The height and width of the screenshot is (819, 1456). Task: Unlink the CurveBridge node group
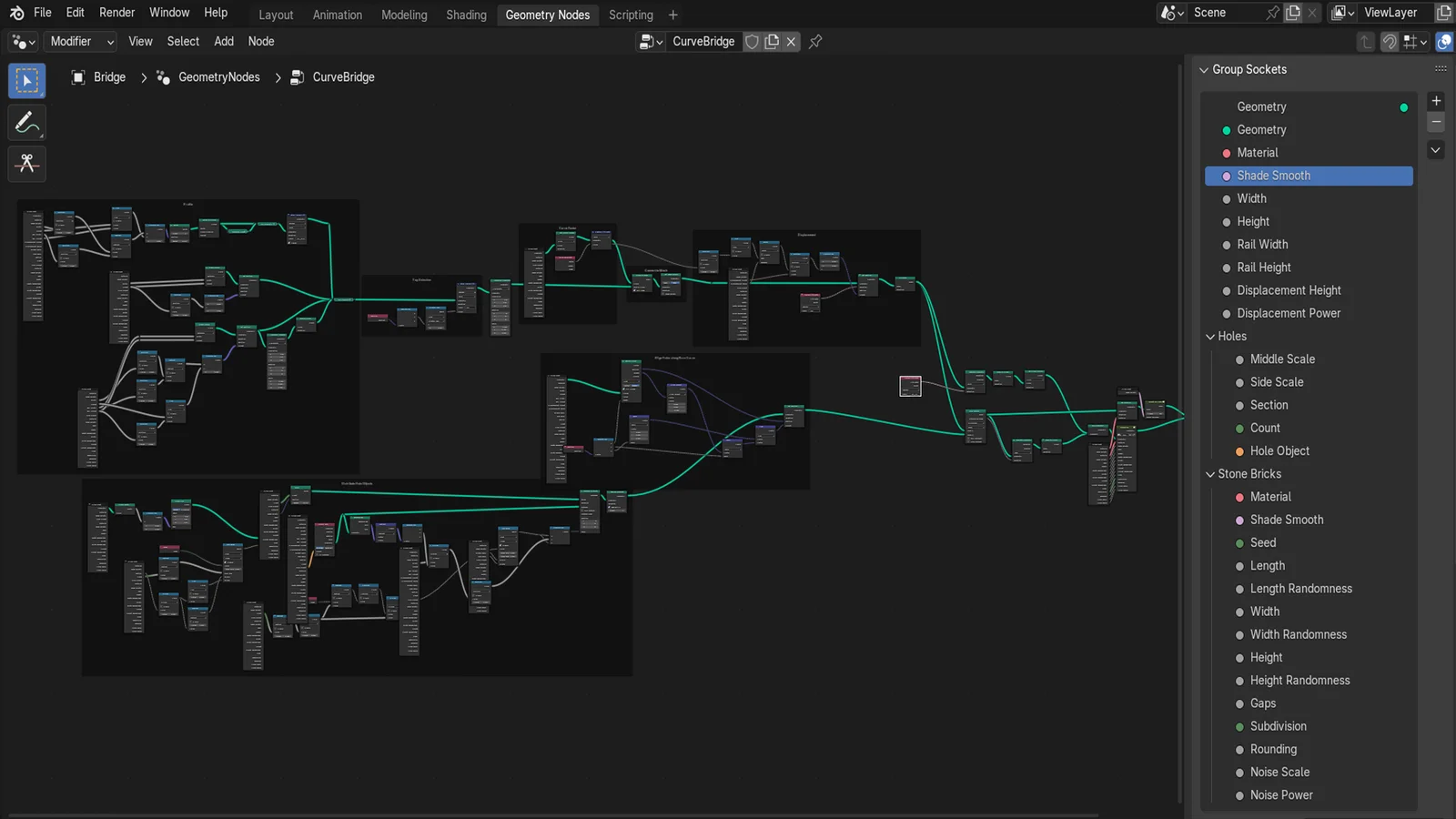(791, 41)
